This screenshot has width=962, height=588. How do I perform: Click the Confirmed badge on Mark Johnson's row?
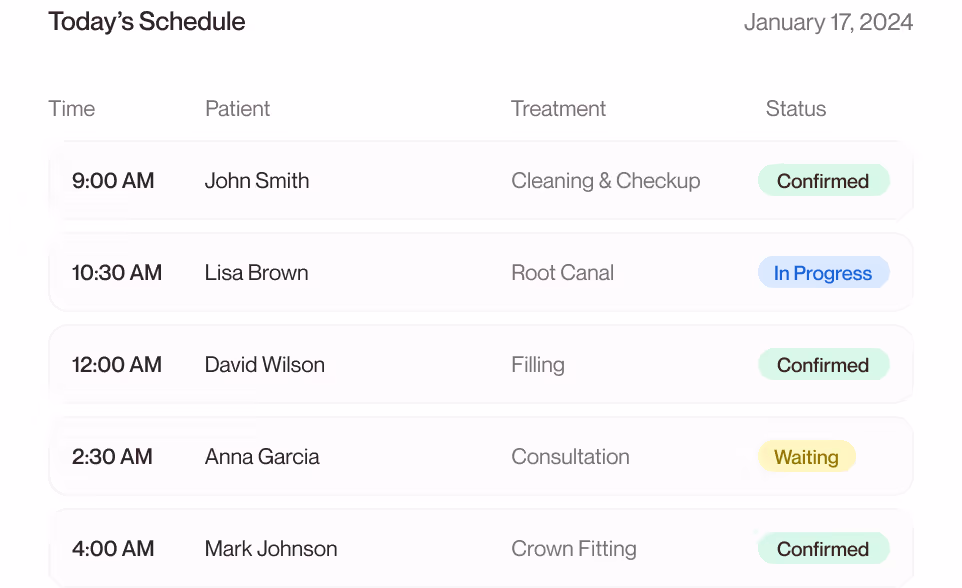(x=823, y=548)
